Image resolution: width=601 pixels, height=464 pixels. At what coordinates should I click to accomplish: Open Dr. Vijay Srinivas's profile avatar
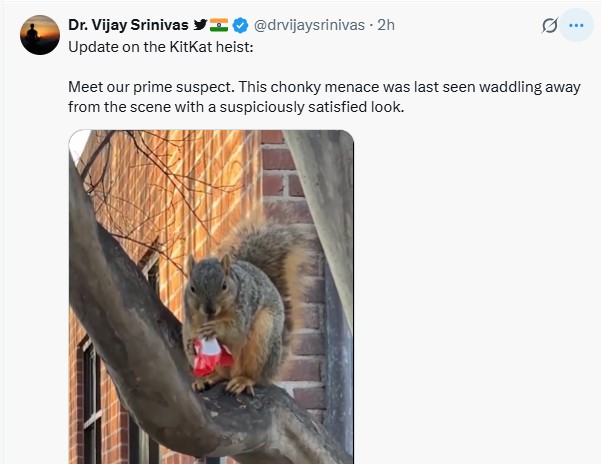point(40,34)
